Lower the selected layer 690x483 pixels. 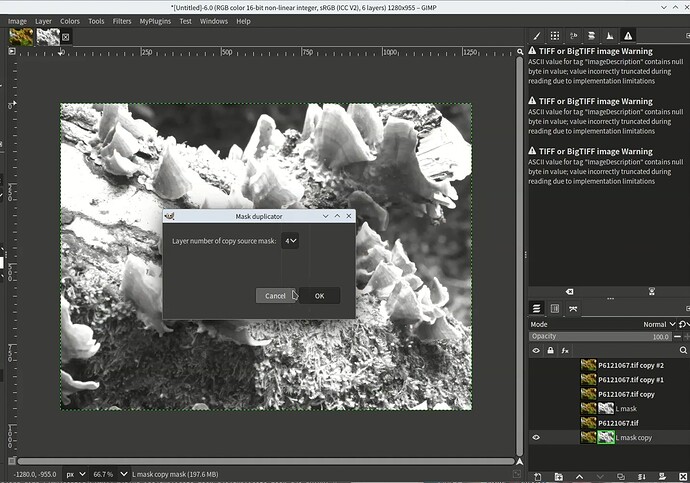click(x=600, y=477)
